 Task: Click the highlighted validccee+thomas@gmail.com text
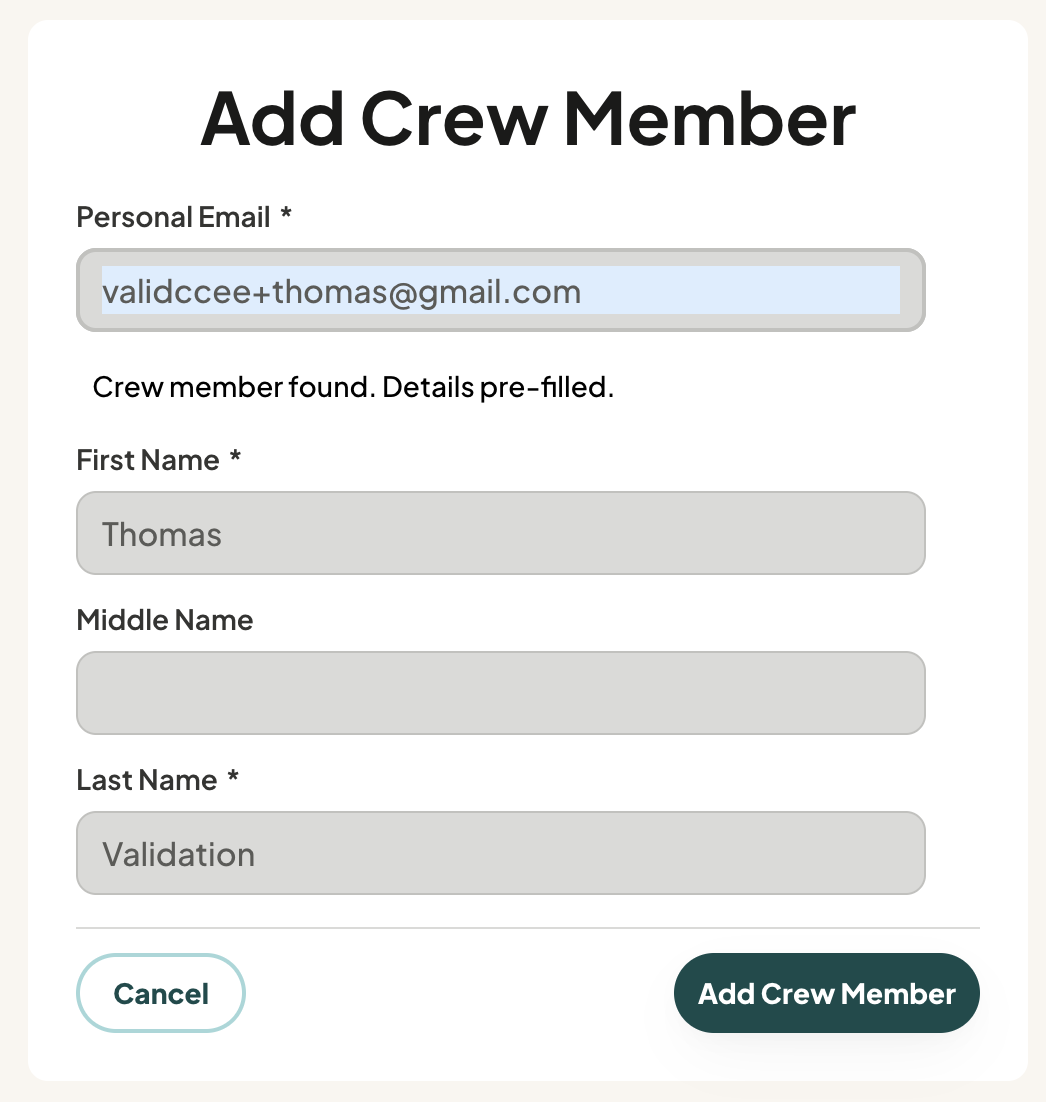[342, 291]
